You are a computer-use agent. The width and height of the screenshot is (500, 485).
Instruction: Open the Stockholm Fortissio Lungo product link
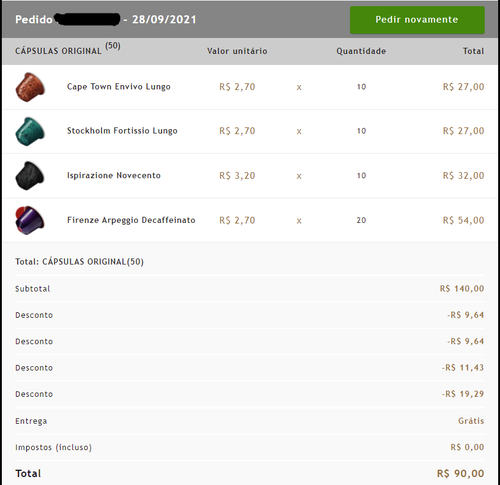click(122, 131)
